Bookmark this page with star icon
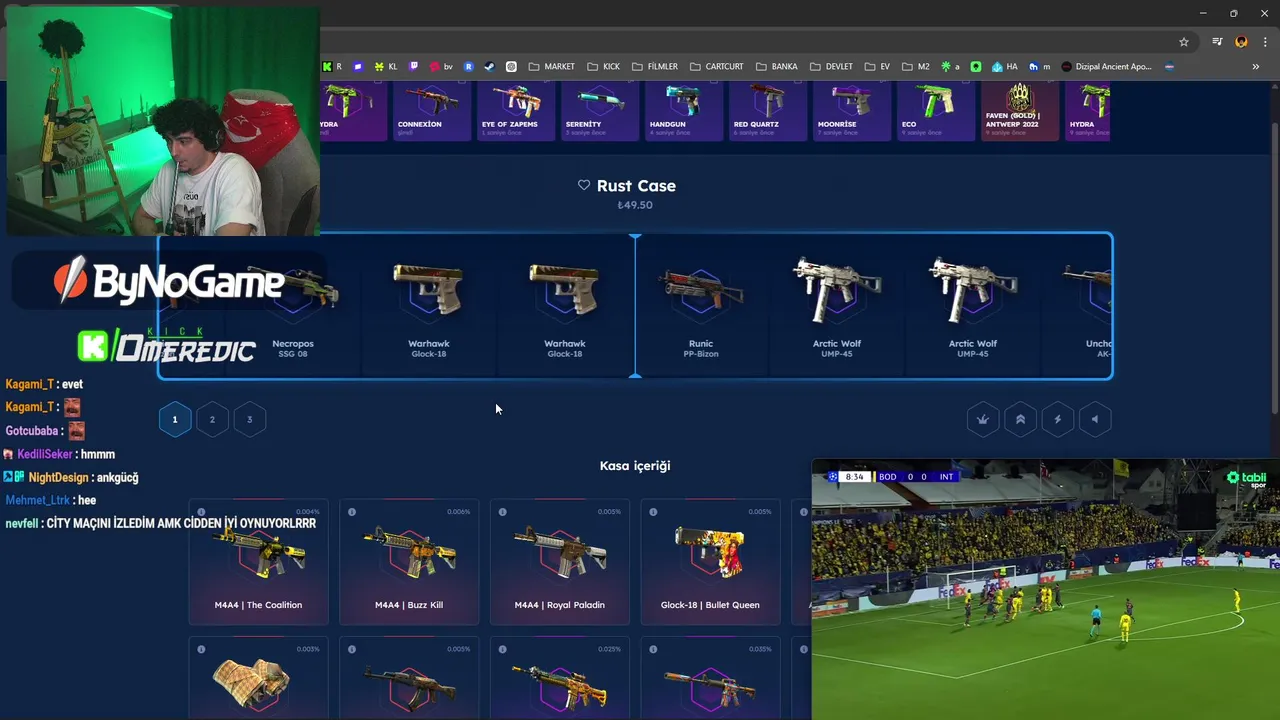 click(1184, 42)
